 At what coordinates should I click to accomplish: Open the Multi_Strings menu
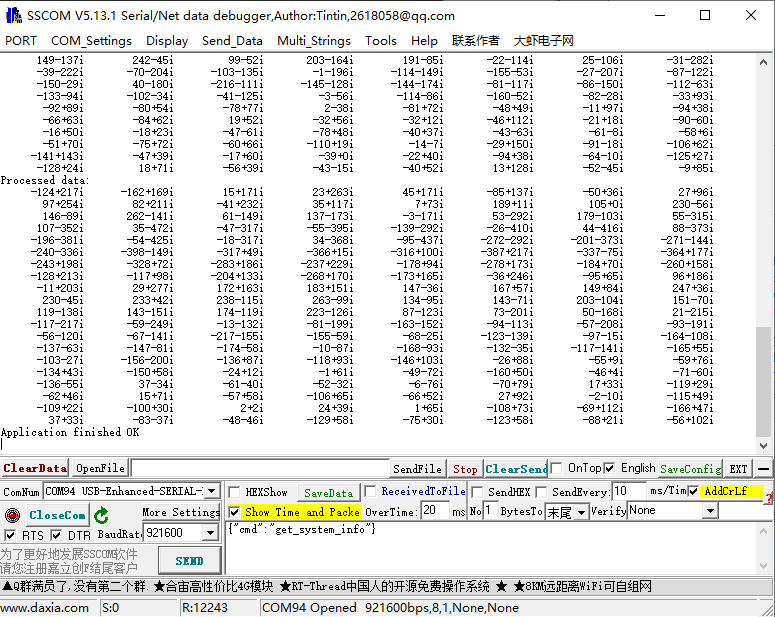(314, 41)
